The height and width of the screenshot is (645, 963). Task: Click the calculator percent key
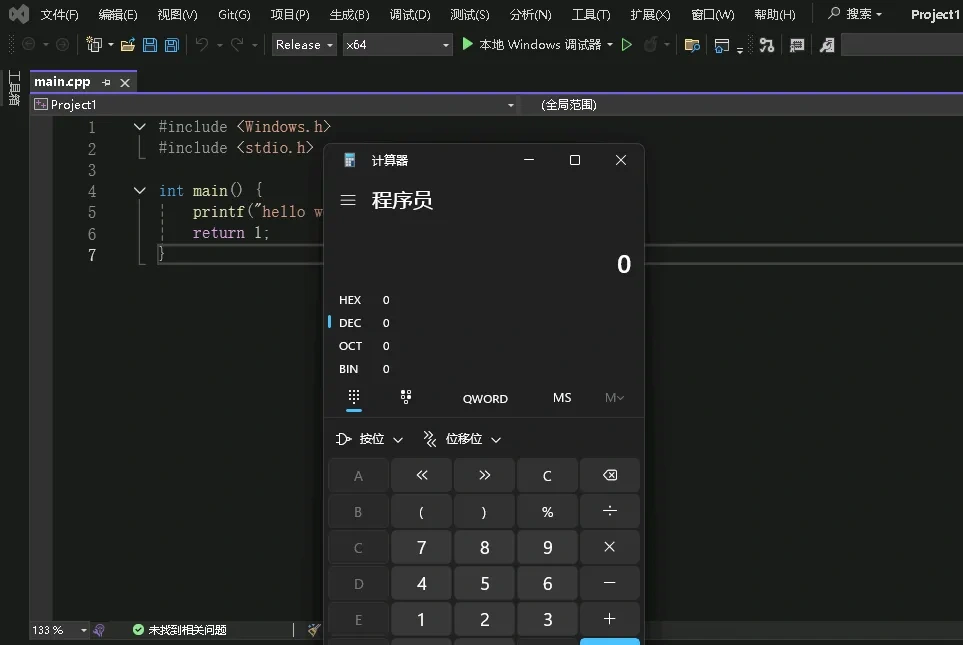547,511
